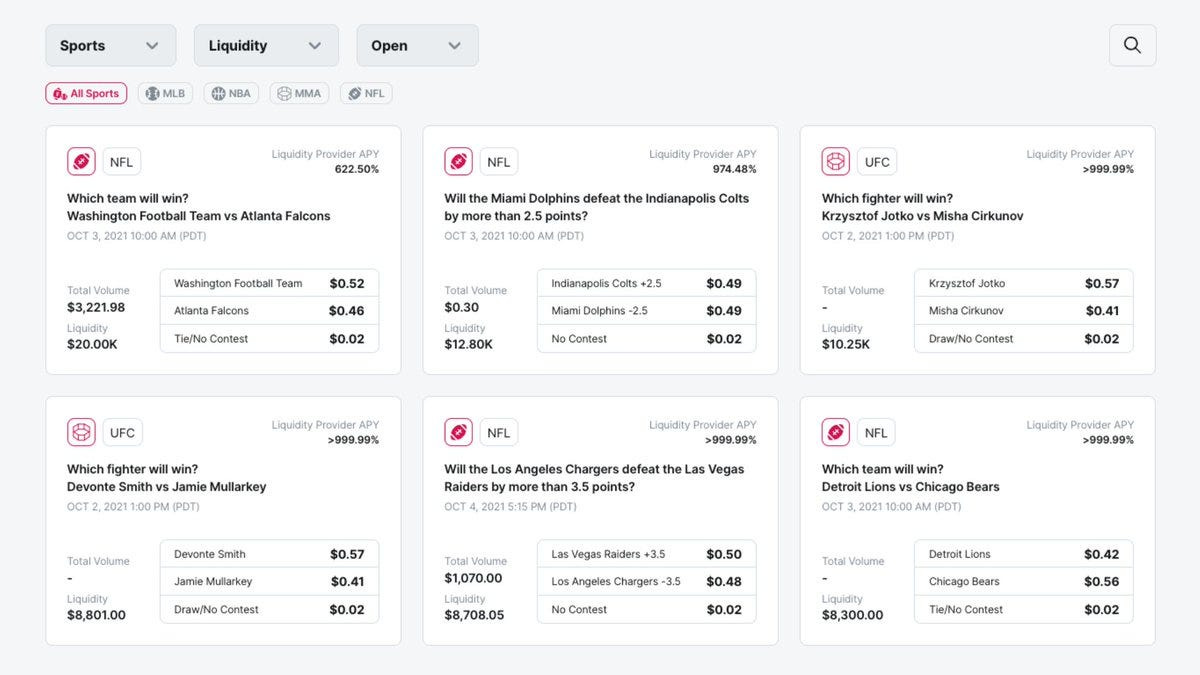Click $20.00K liquidity value
This screenshot has width=1200, height=675.
point(92,344)
